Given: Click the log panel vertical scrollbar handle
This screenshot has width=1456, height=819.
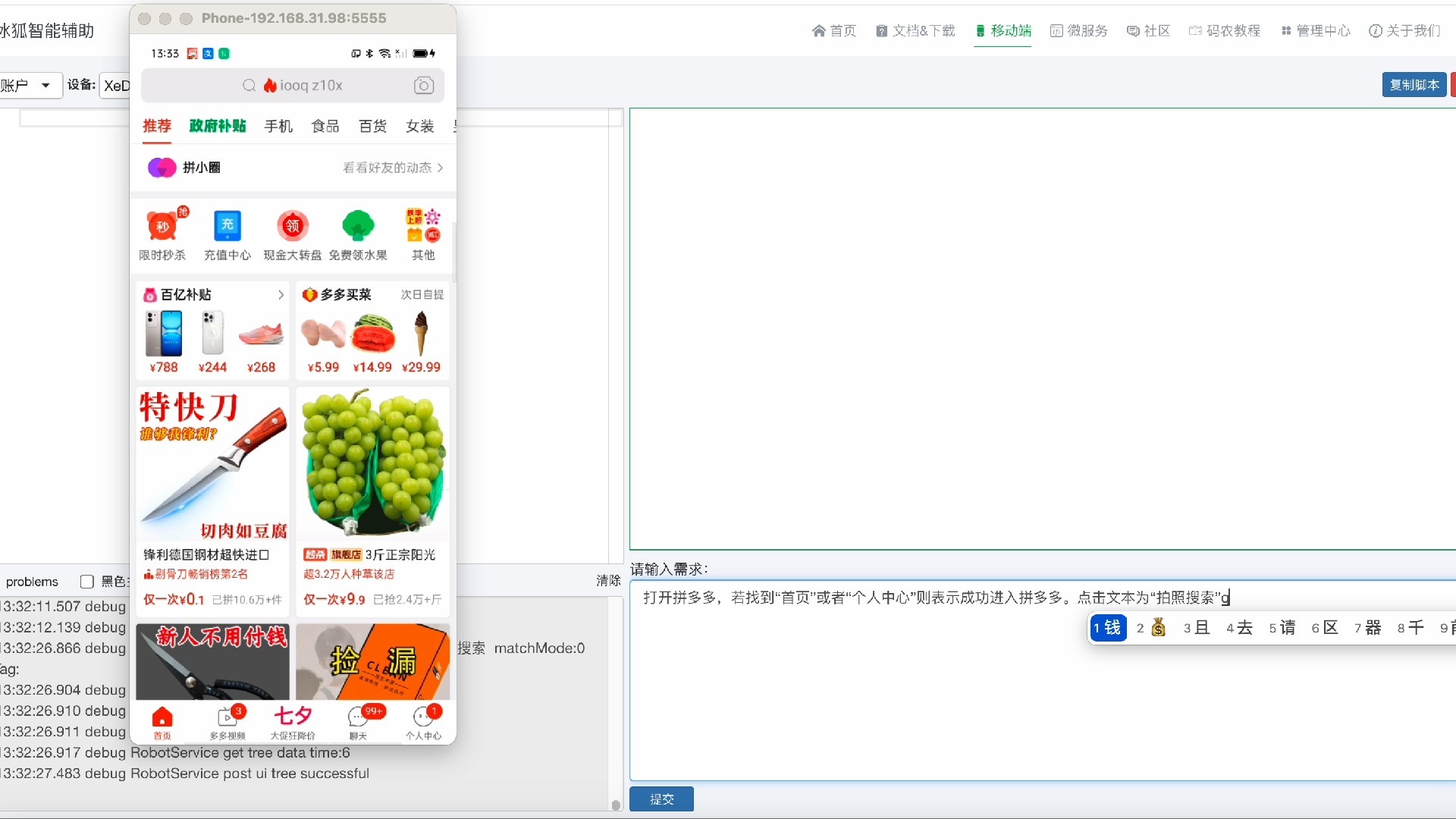Looking at the screenshot, I should pyautogui.click(x=616, y=805).
